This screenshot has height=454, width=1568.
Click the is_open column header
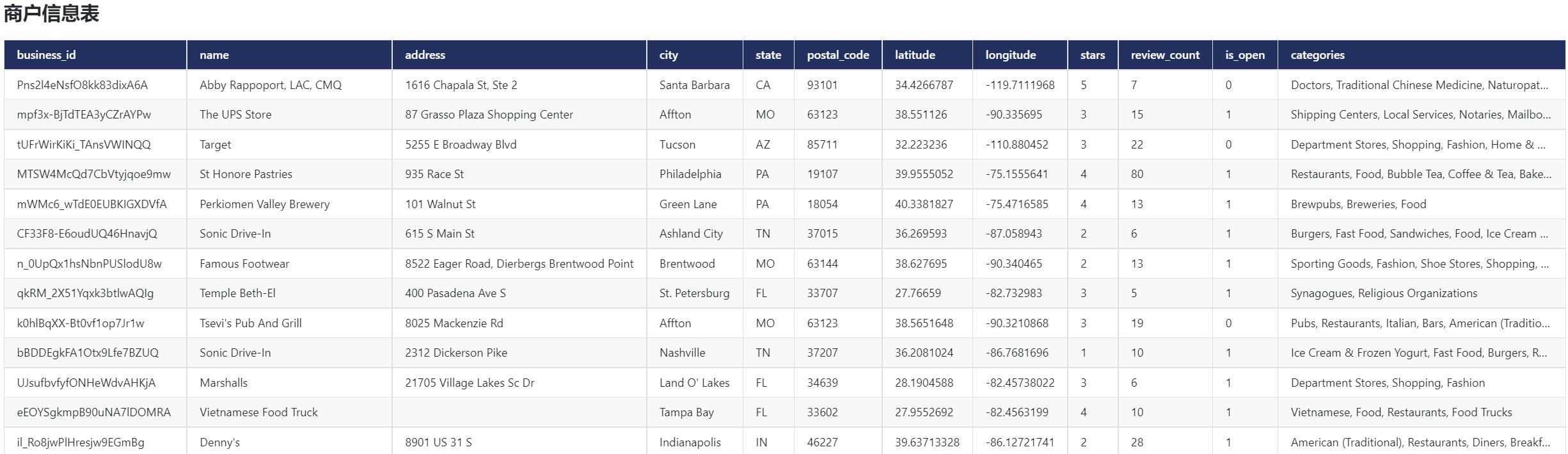point(1244,55)
